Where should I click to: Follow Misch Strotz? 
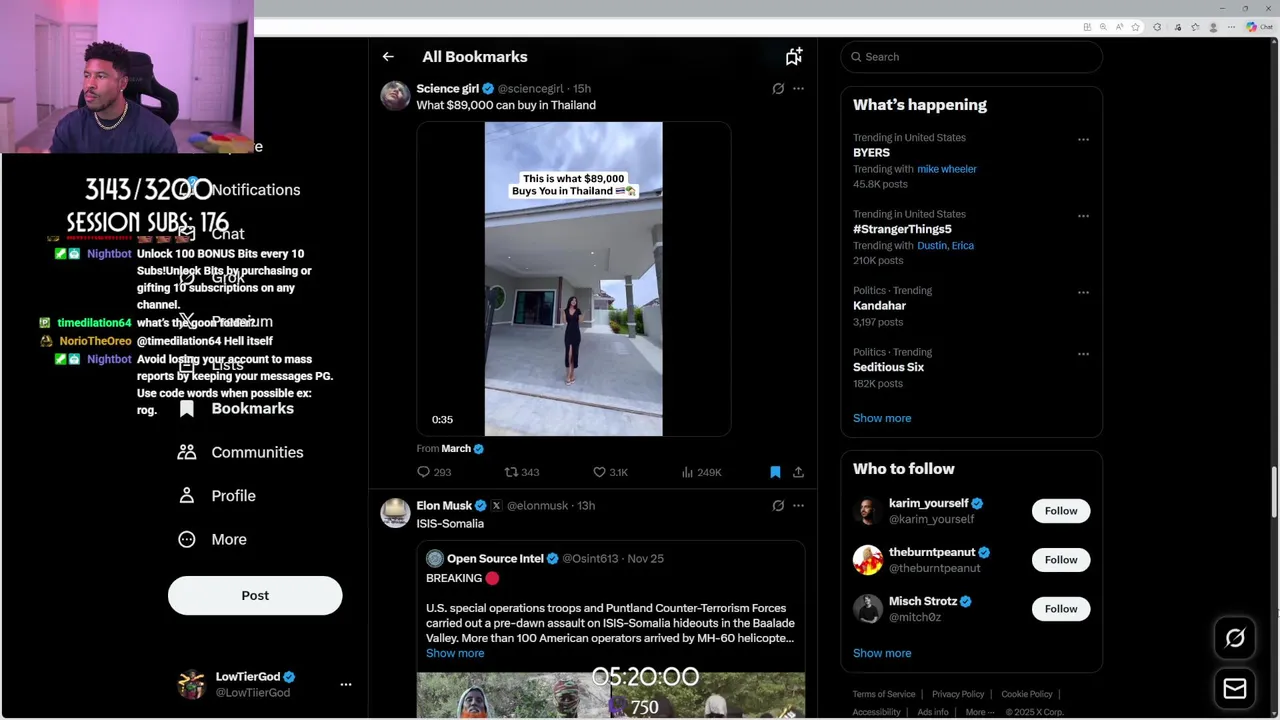[1061, 609]
